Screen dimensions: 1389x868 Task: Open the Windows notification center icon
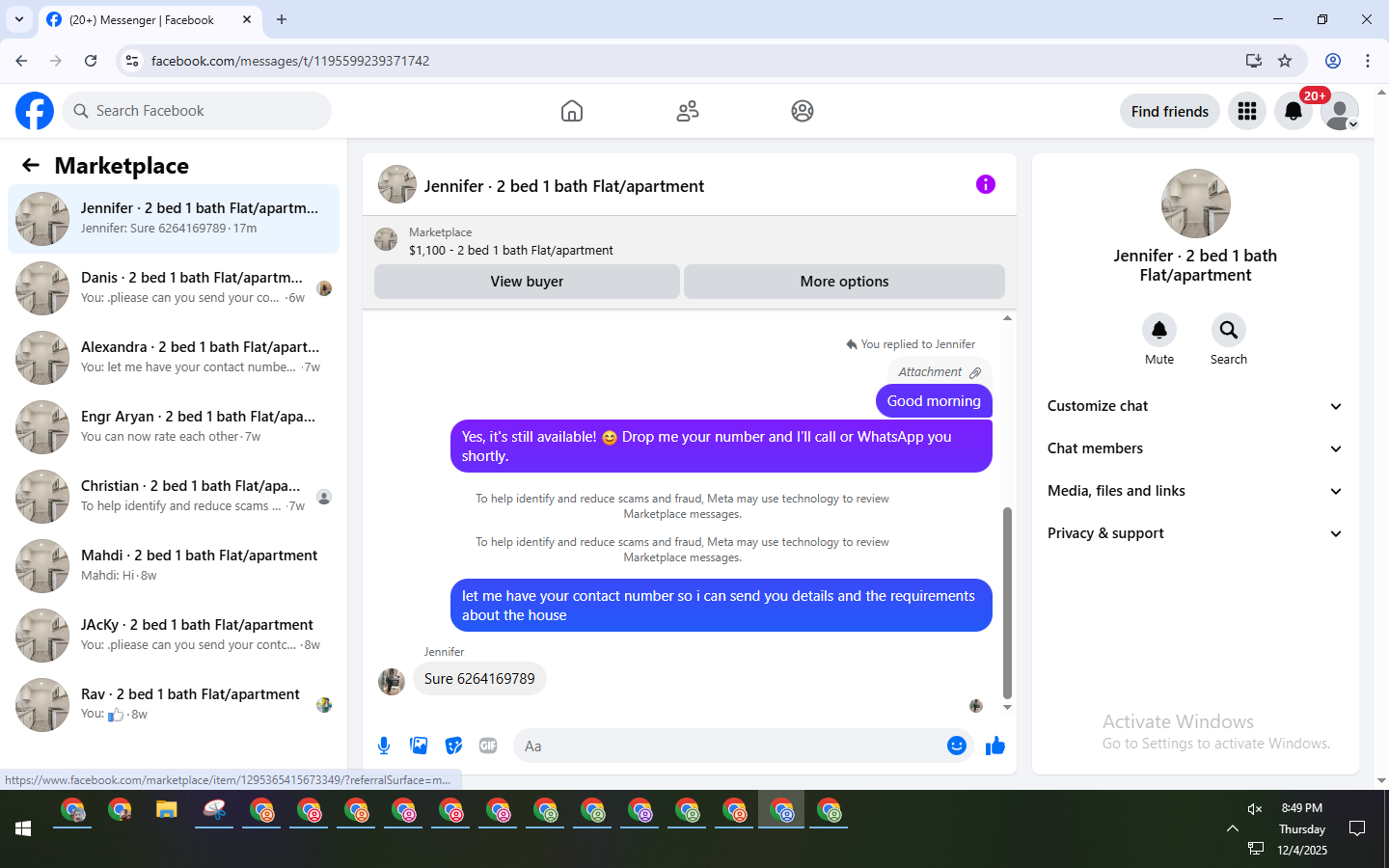pos(1357,828)
